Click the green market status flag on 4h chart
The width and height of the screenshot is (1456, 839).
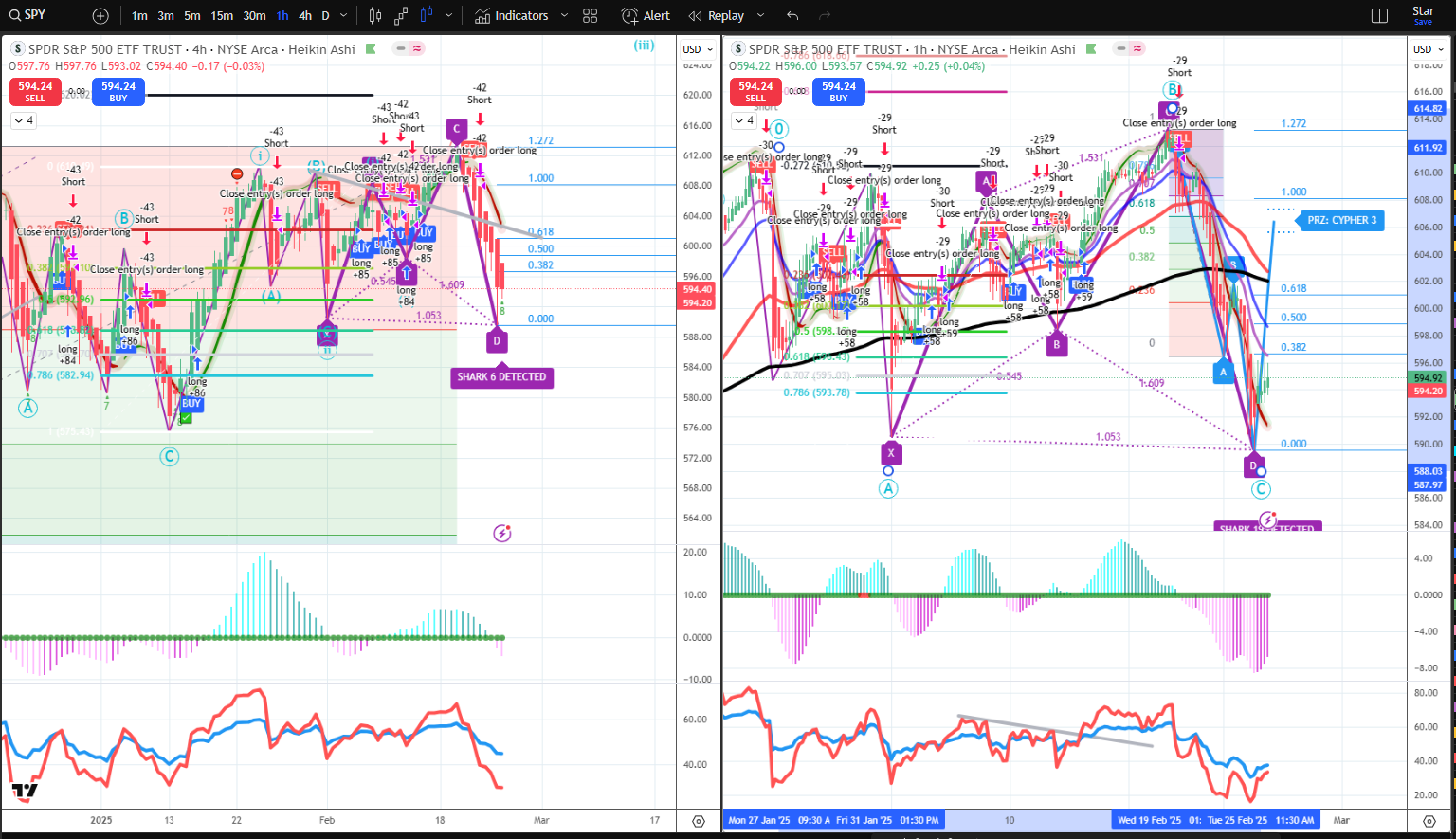[371, 49]
